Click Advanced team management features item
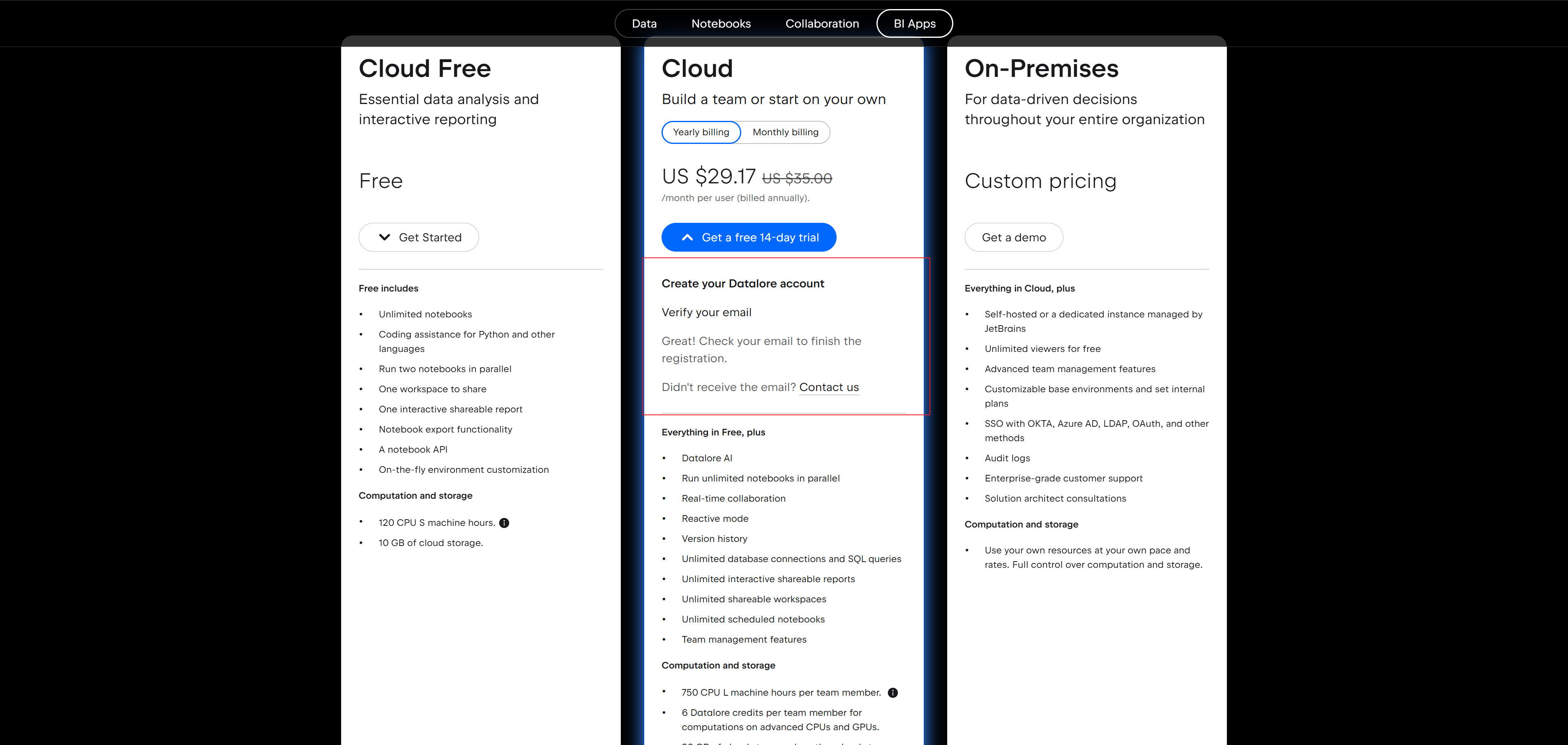Image resolution: width=1568 pixels, height=745 pixels. [x=1070, y=369]
